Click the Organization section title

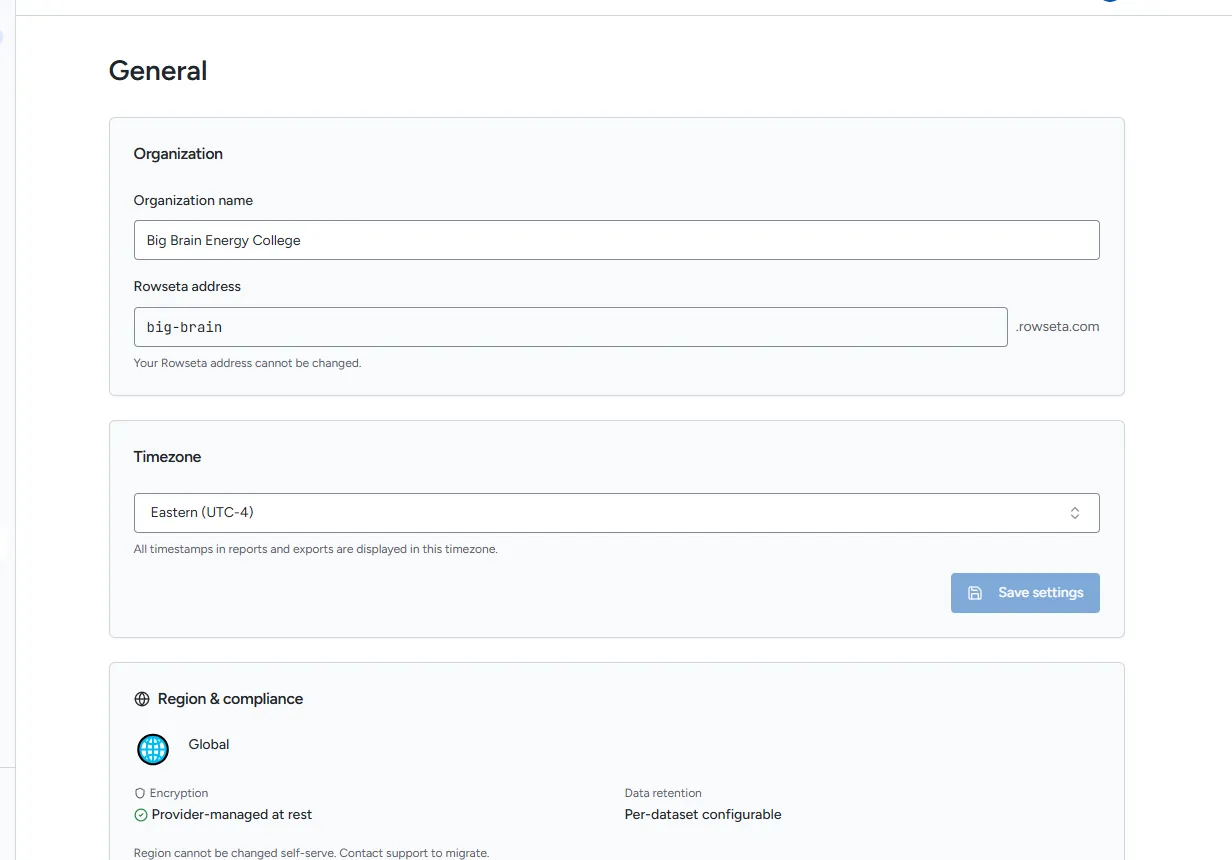(178, 154)
